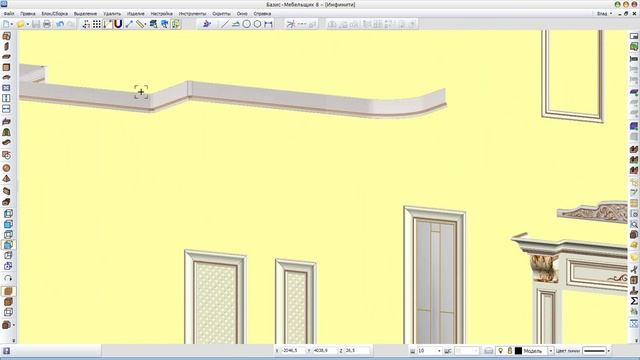
Task: Toggle the dotted grid display icon
Action: point(97,24)
